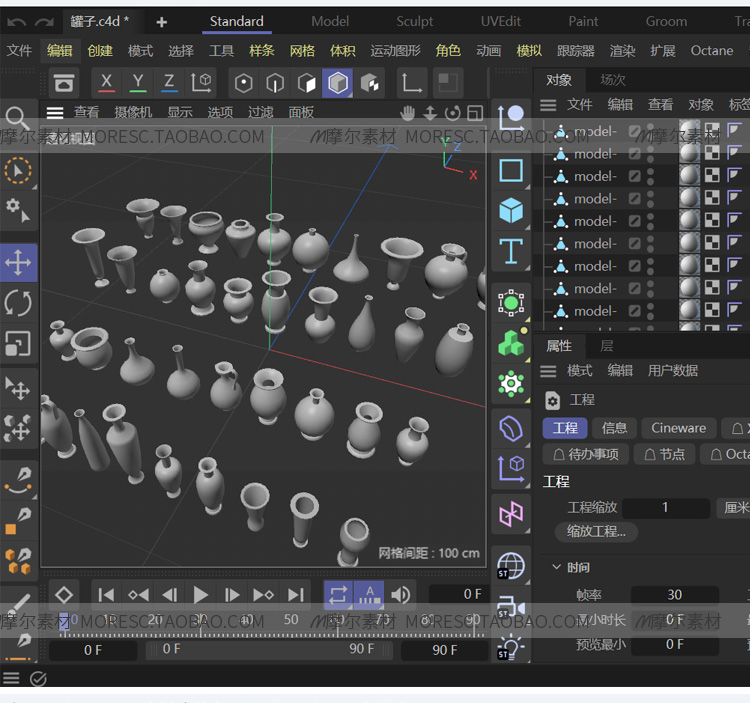This screenshot has width=750, height=703.
Task: Open the asset browser box icon
Action: pos(64,83)
